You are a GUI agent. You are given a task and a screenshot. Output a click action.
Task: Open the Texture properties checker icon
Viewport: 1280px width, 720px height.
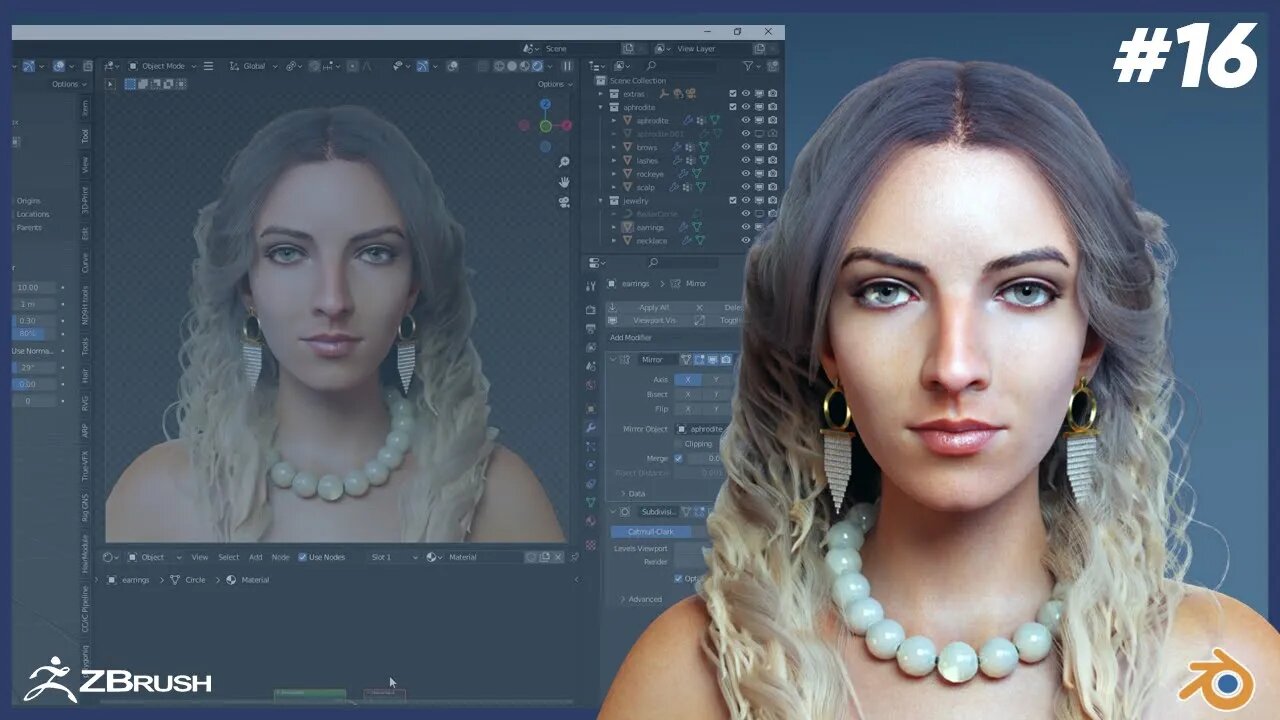591,545
